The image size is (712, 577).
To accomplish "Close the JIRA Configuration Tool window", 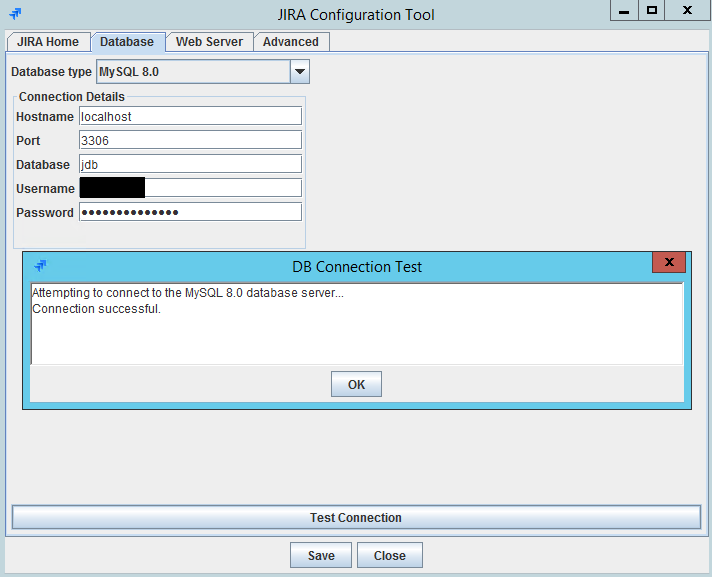I will [x=687, y=10].
